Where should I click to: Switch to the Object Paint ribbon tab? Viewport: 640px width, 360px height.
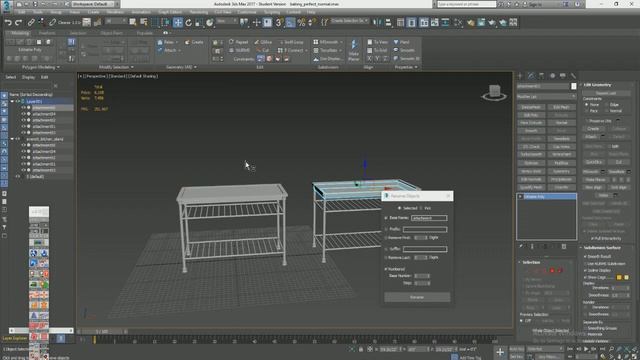click(x=111, y=33)
